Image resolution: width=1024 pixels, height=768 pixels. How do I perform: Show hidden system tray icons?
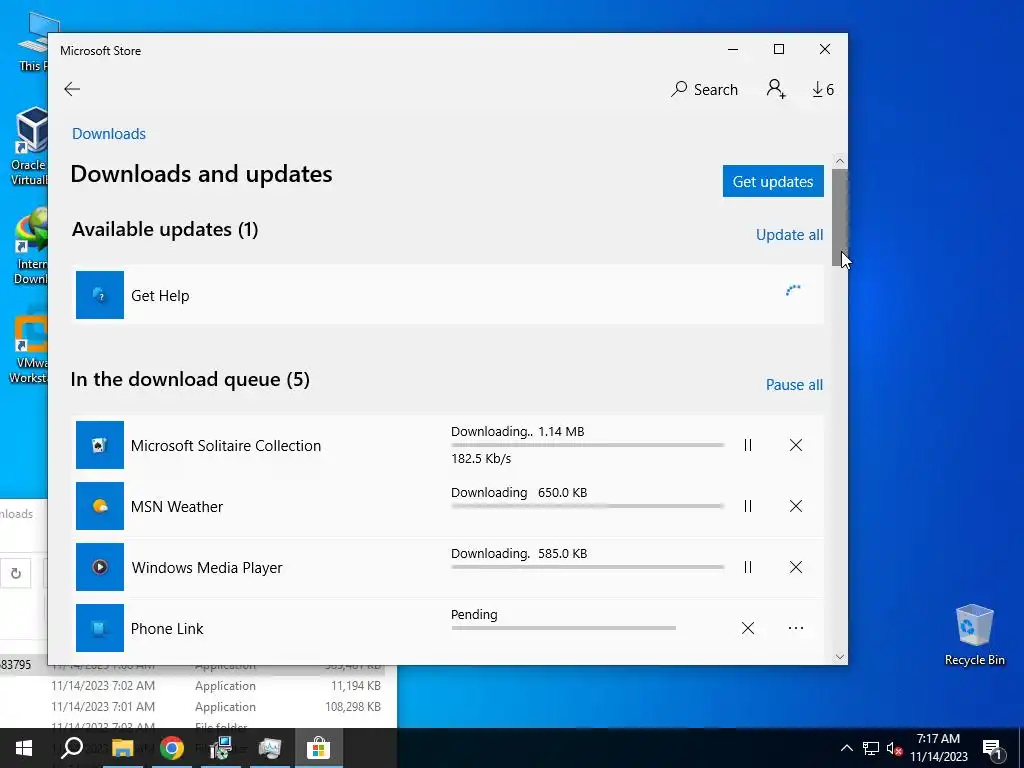[846, 748]
